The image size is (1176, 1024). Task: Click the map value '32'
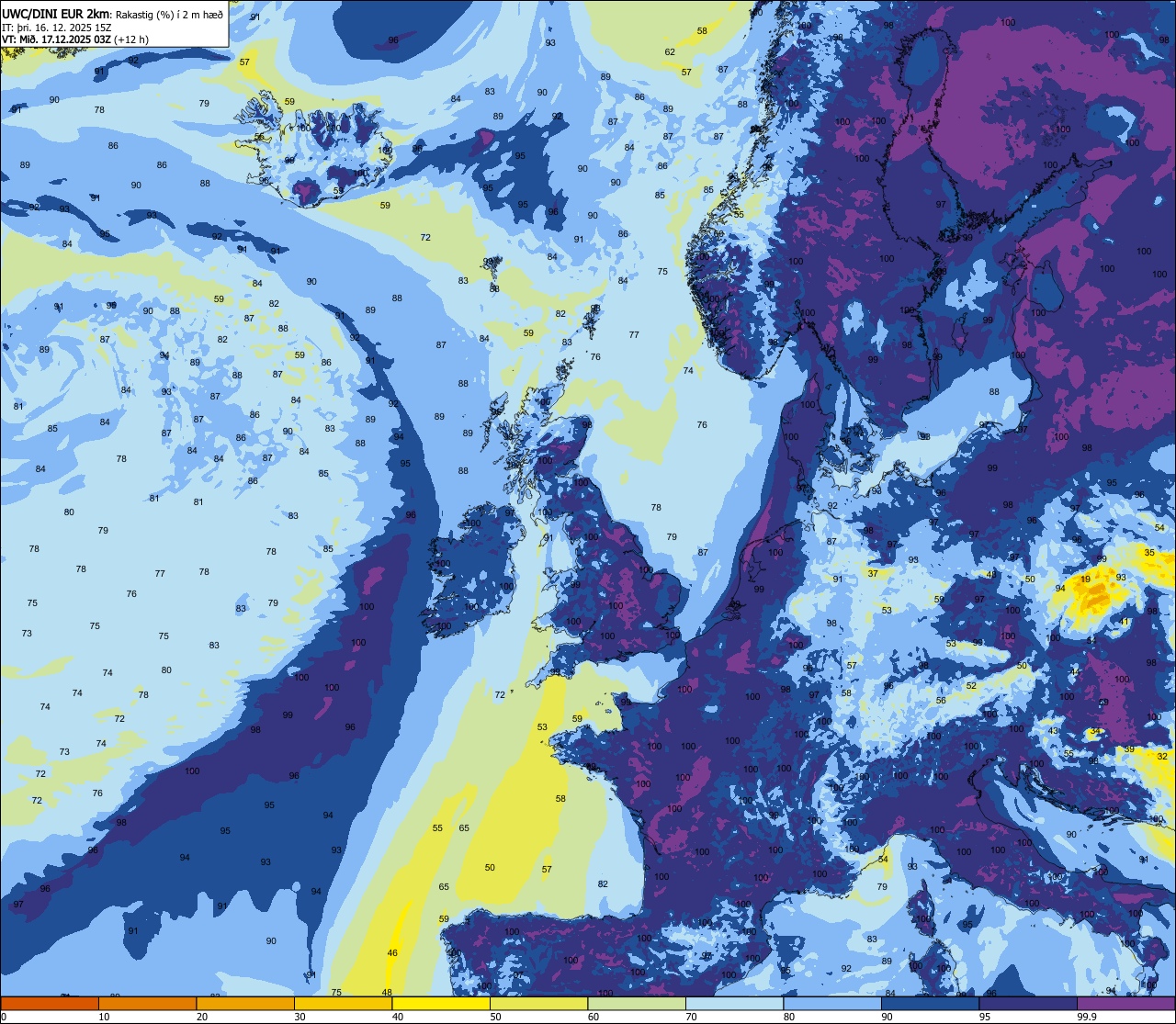click(1162, 757)
